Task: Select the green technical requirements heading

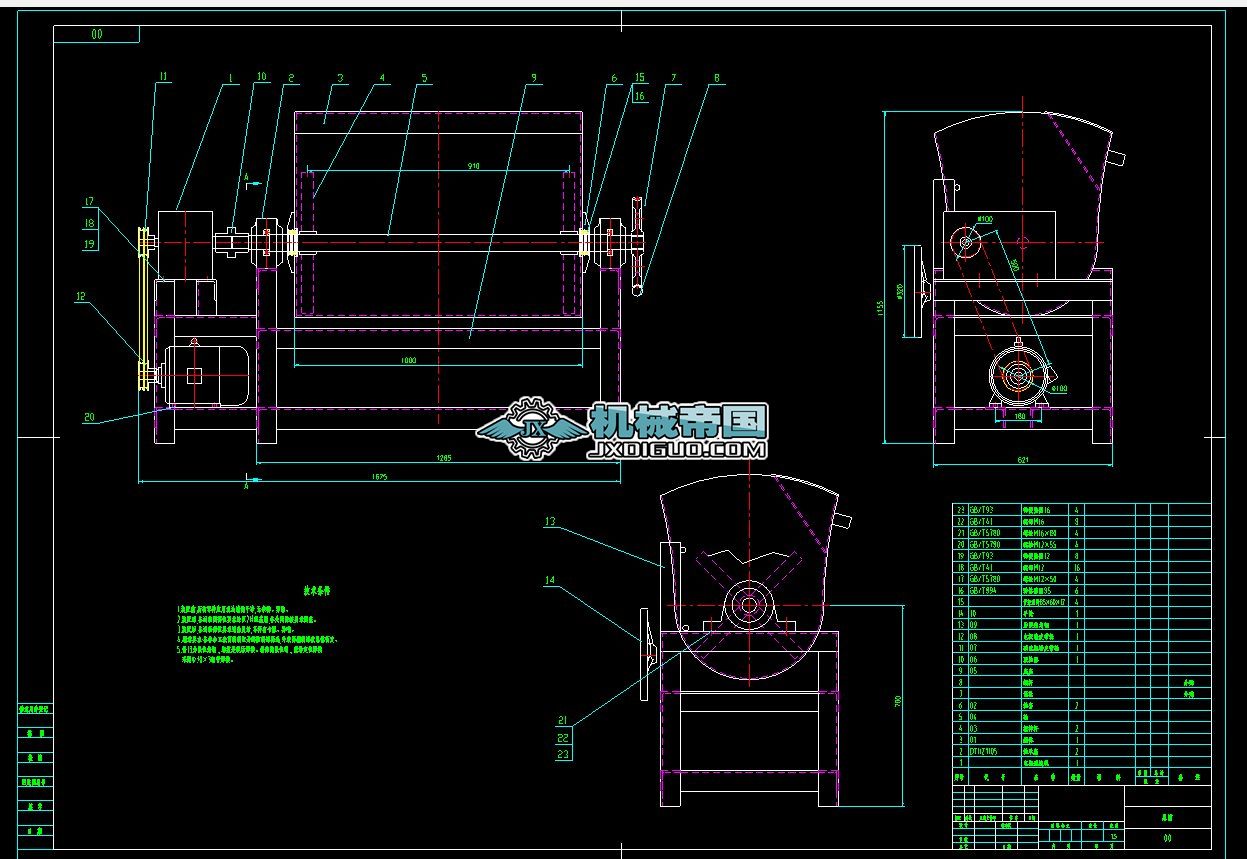Action: point(318,590)
